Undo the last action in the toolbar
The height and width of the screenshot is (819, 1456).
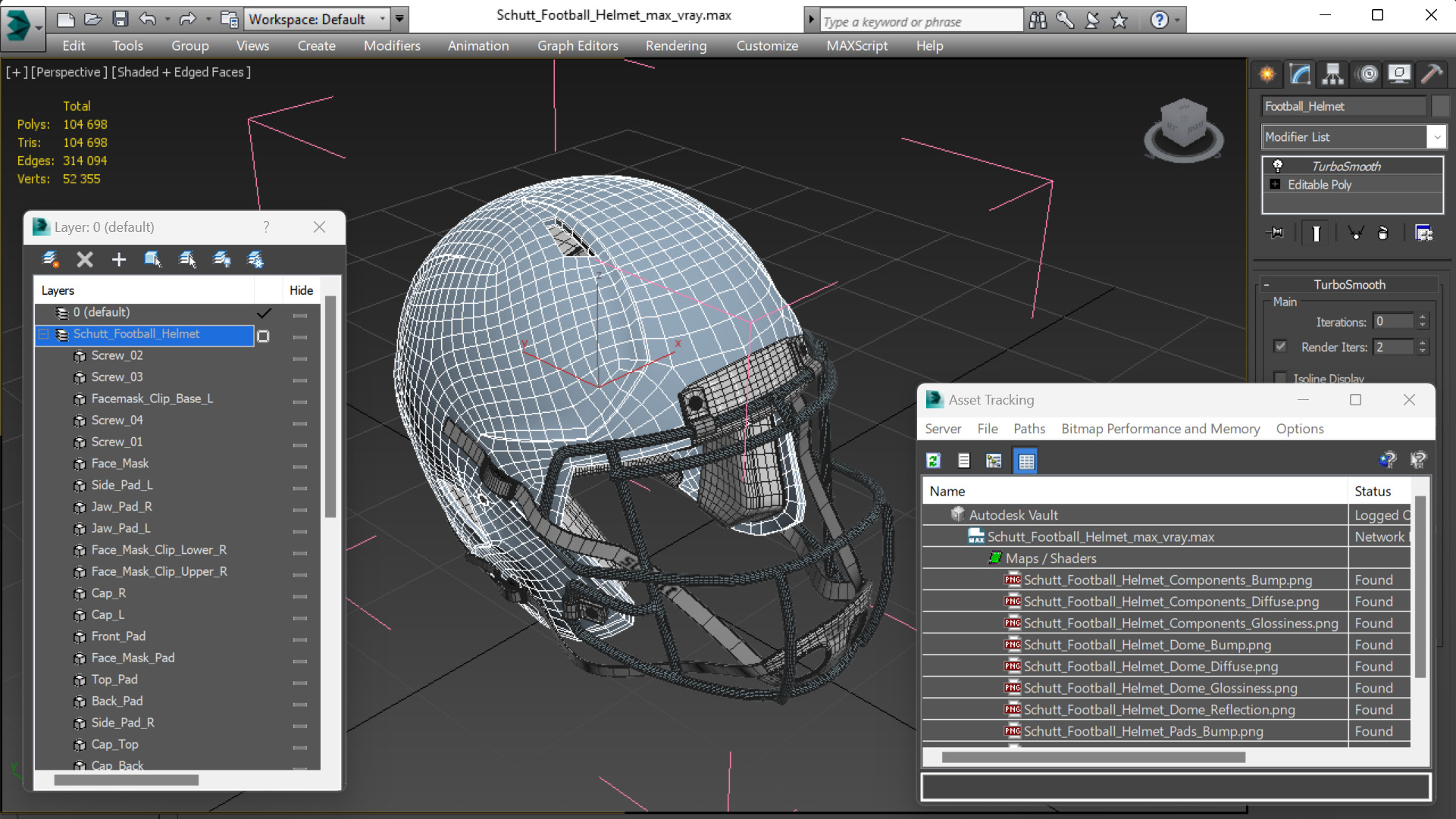coord(148,19)
